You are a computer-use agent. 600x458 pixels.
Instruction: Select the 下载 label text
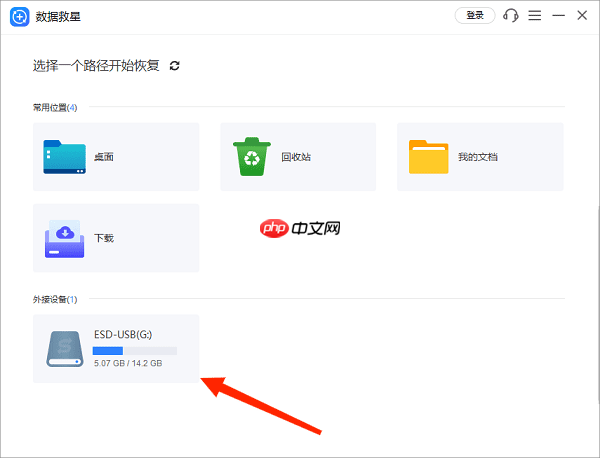click(104, 238)
